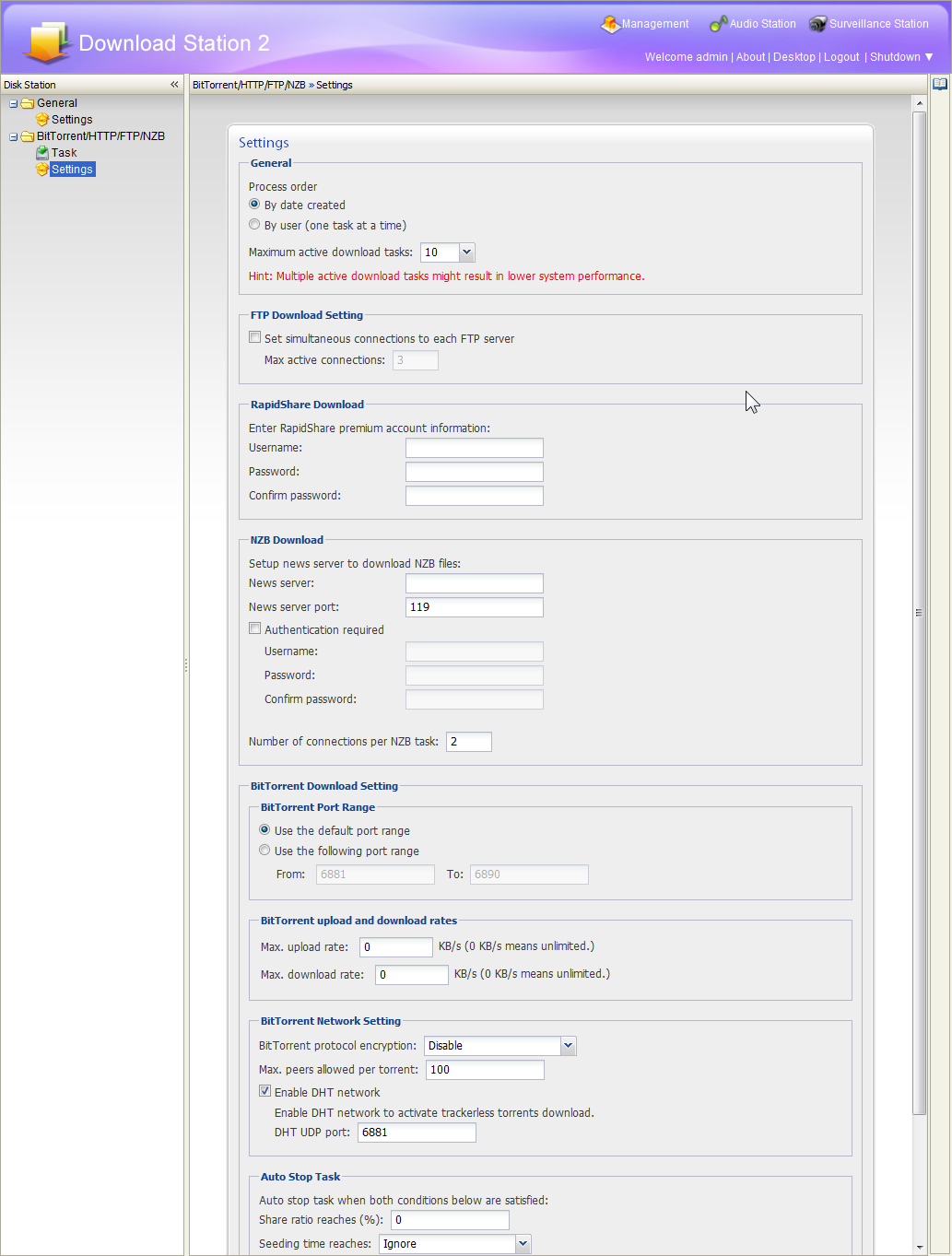The height and width of the screenshot is (1256, 952).
Task: Click the Shutdown text link
Action: point(895,57)
